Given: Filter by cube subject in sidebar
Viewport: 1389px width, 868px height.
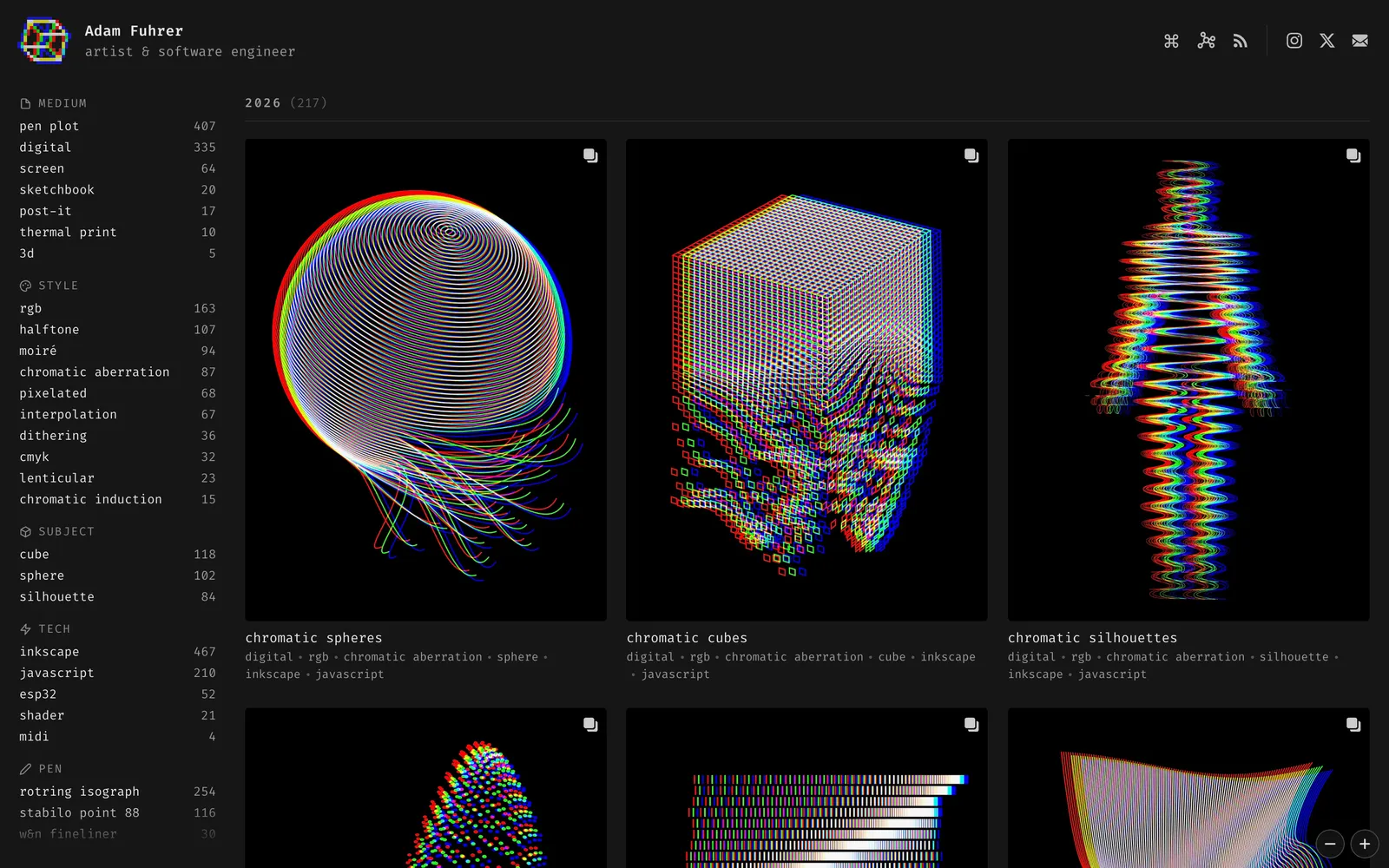Looking at the screenshot, I should click(x=117, y=554).
